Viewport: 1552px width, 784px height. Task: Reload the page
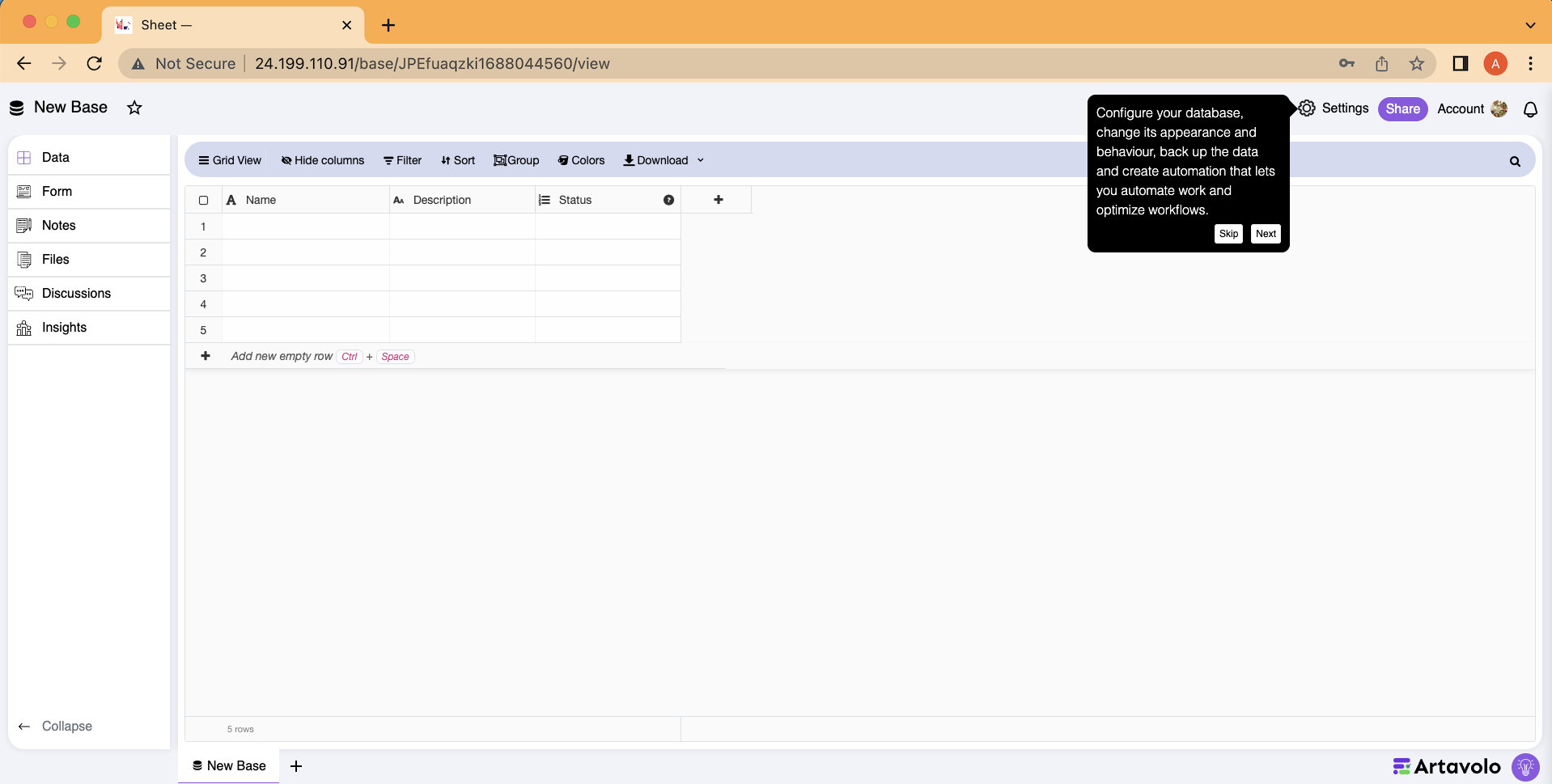tap(95, 63)
